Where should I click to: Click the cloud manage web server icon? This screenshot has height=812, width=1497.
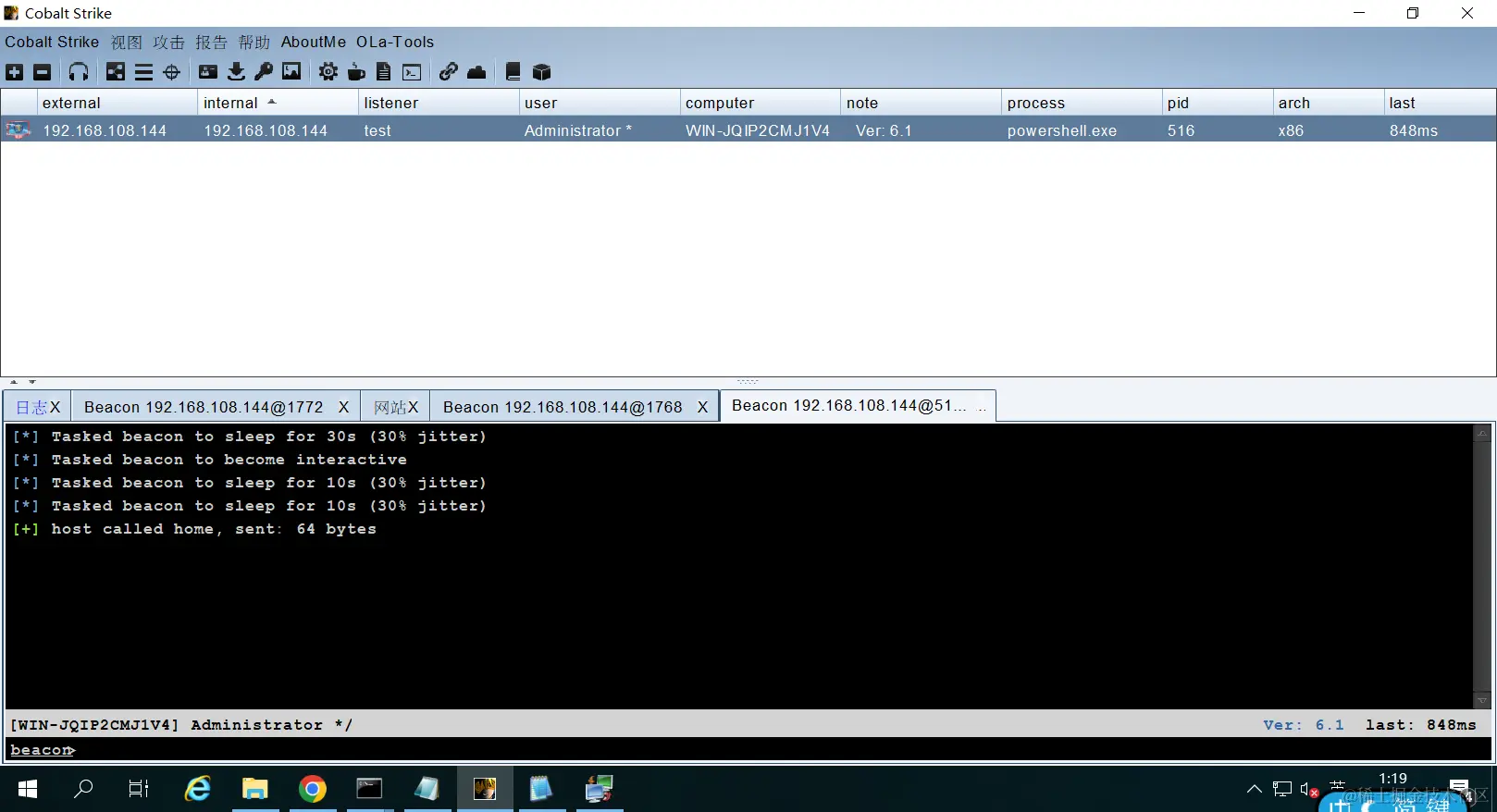(x=476, y=72)
